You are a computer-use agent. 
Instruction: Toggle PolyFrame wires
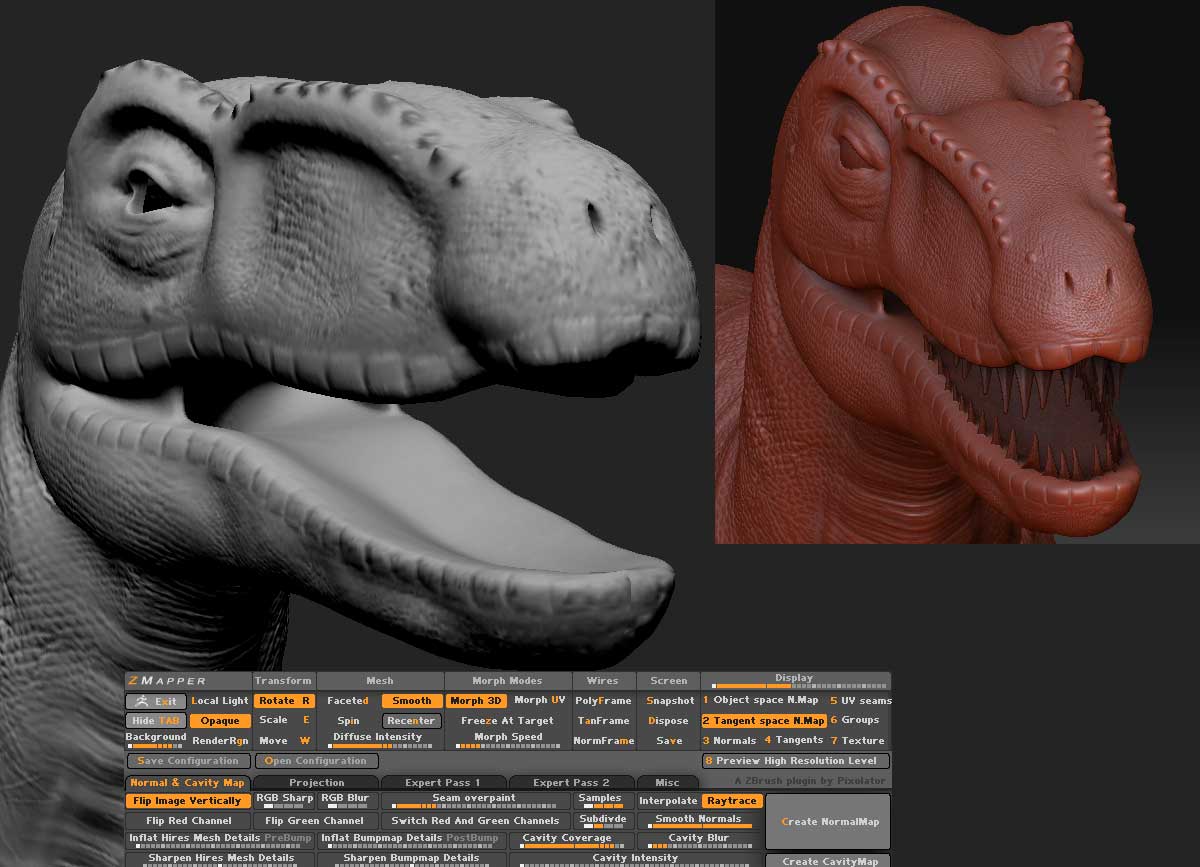point(604,701)
